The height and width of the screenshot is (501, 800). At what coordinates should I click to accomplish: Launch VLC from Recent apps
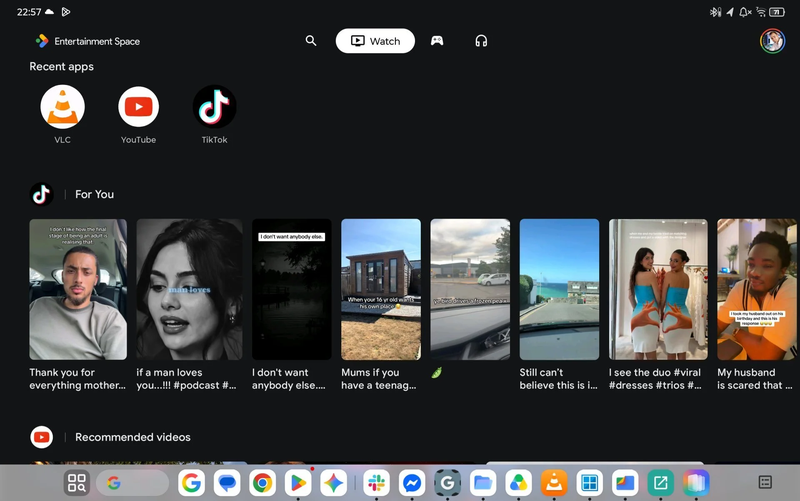(62, 107)
